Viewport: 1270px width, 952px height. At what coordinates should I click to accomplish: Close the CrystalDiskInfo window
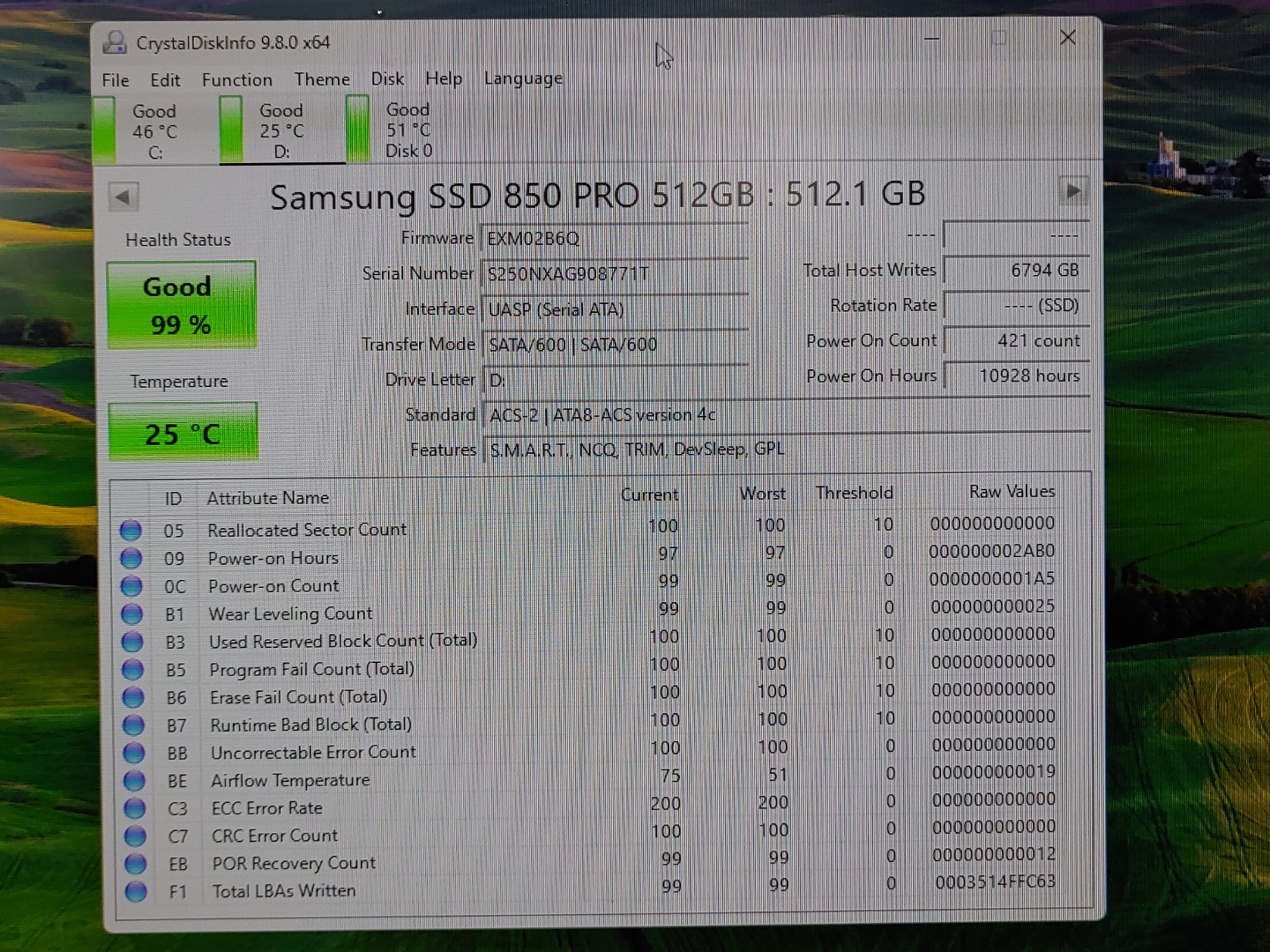tap(1068, 38)
